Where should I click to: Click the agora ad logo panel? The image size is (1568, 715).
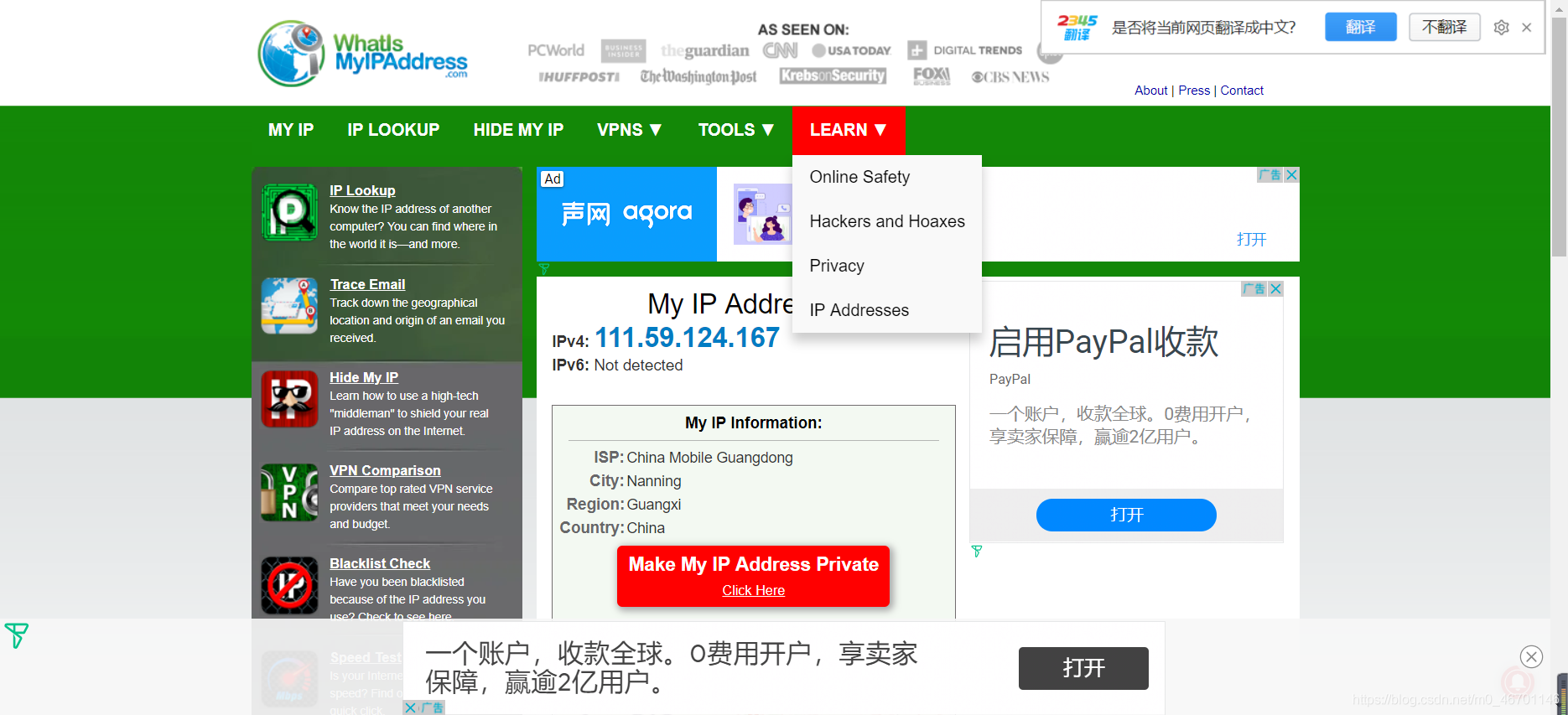coord(626,214)
